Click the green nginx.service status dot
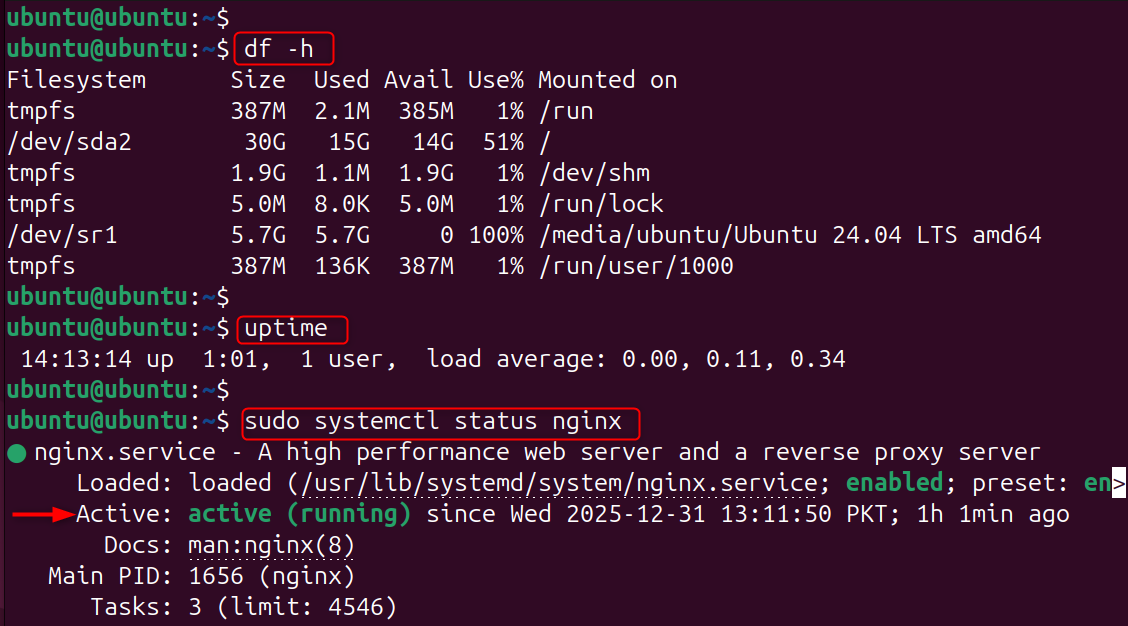This screenshot has height=626, width=1128. pos(16,453)
